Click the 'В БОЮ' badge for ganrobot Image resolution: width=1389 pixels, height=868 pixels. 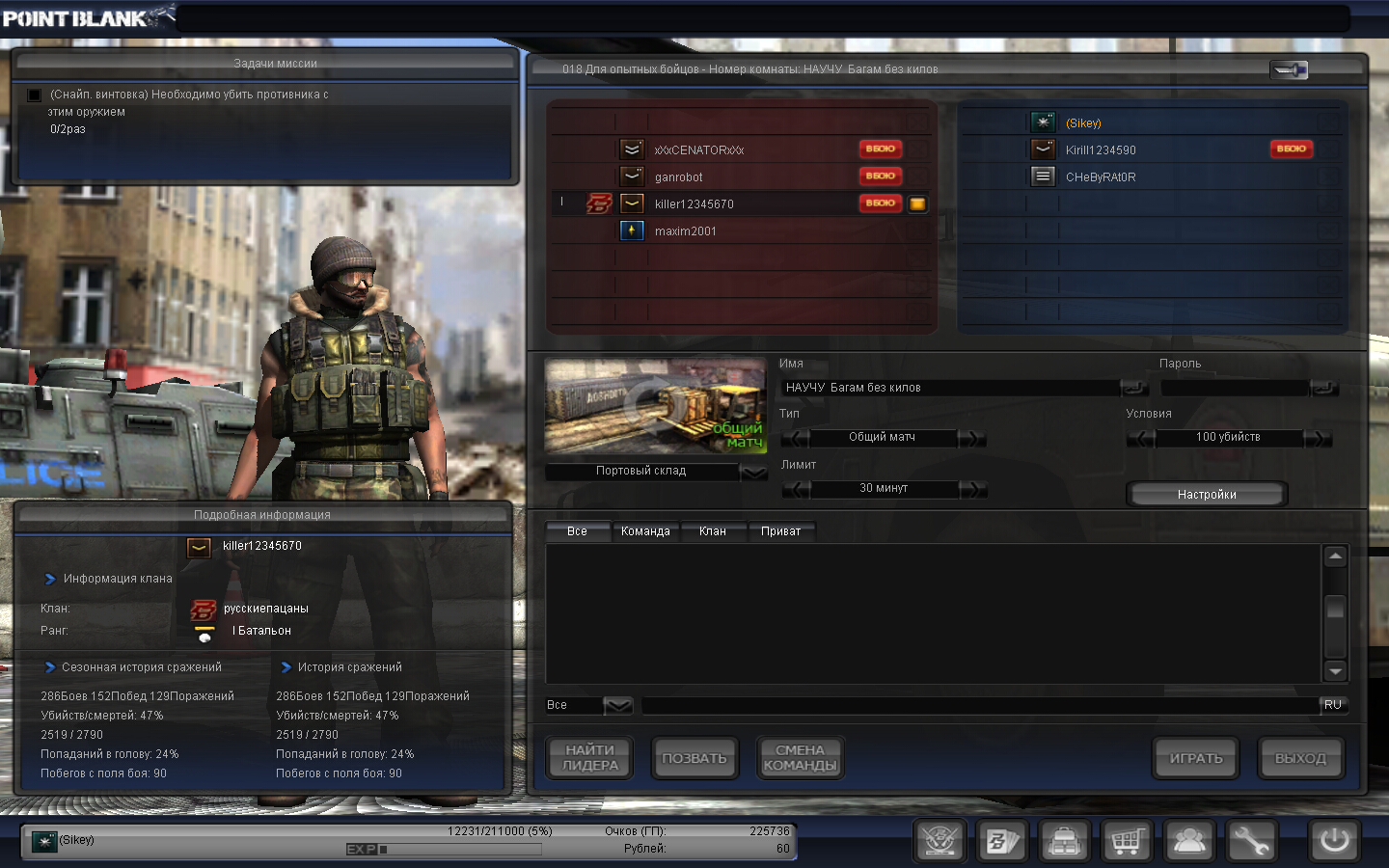(x=881, y=176)
